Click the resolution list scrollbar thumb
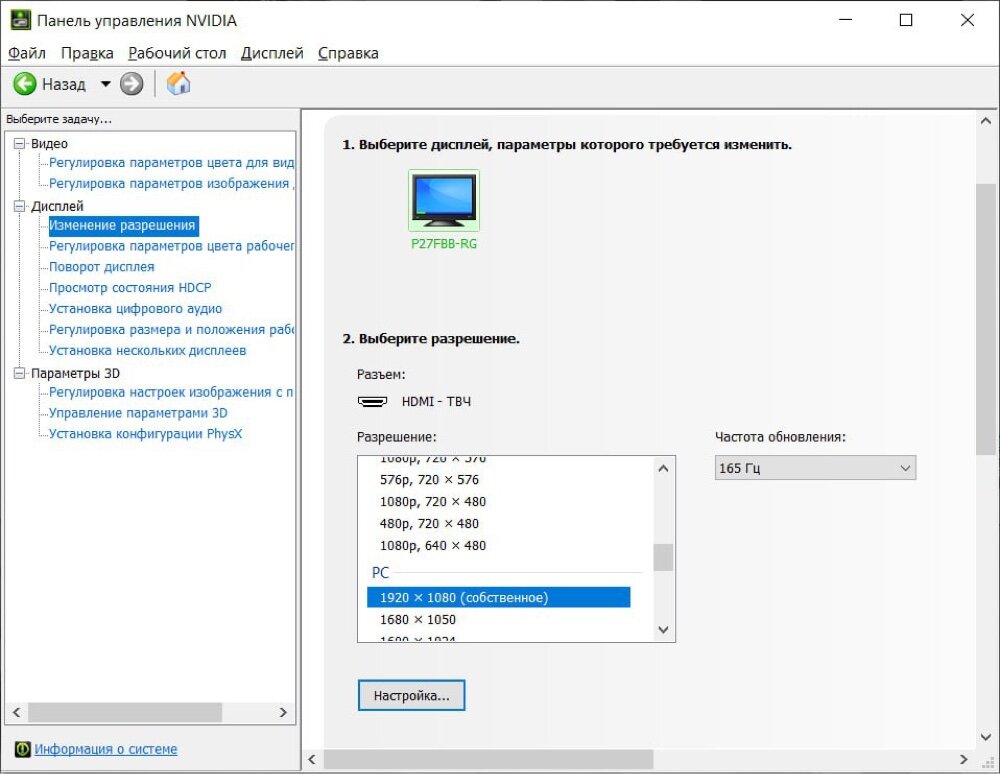Screen dimensions: 1001x774 (x=663, y=558)
